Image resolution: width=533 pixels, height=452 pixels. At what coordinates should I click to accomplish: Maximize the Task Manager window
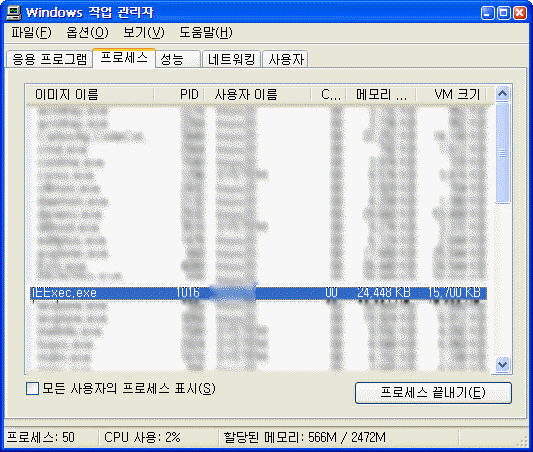[x=504, y=13]
